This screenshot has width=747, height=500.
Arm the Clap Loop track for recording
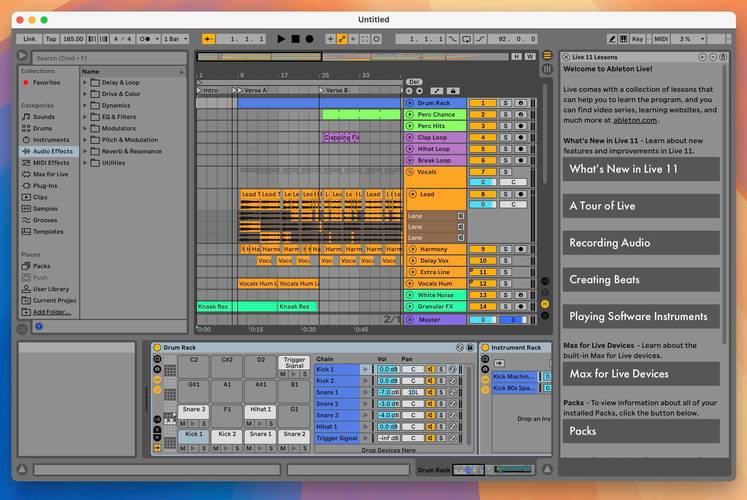point(522,138)
